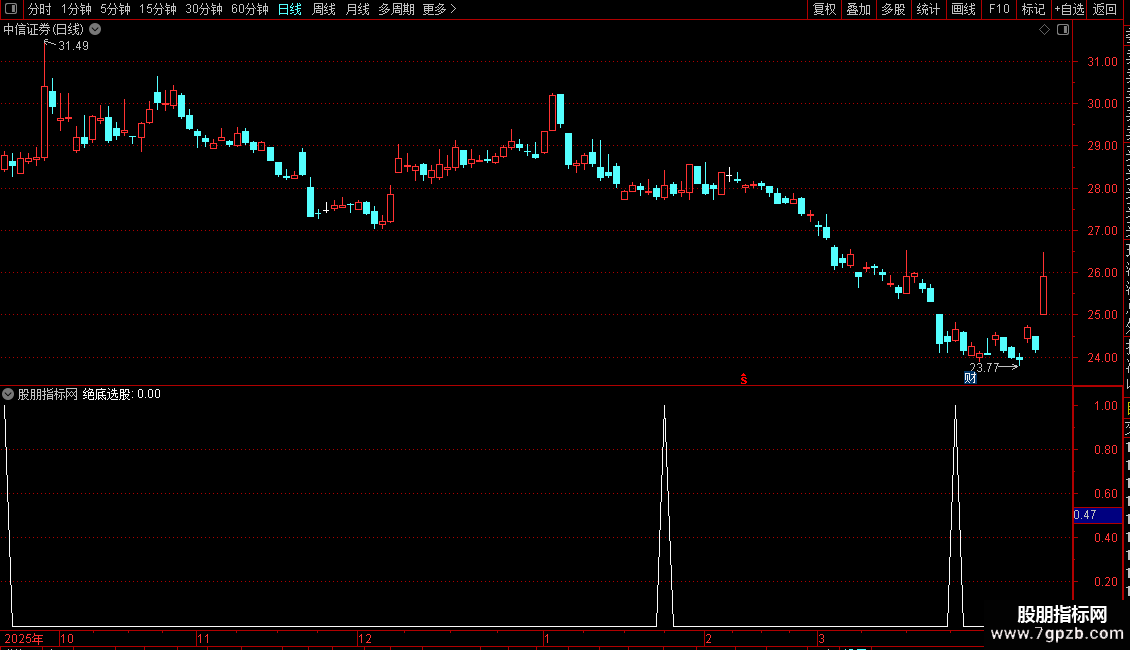Open 多周期 multi-period view
This screenshot has width=1130, height=650.
pos(396,9)
